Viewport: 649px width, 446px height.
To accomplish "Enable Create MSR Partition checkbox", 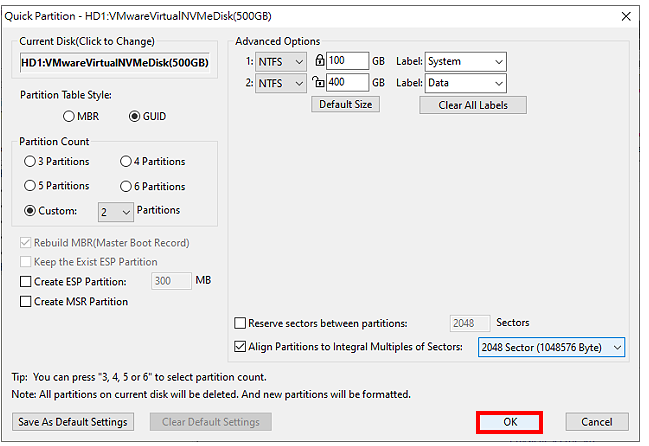I will tap(26, 301).
